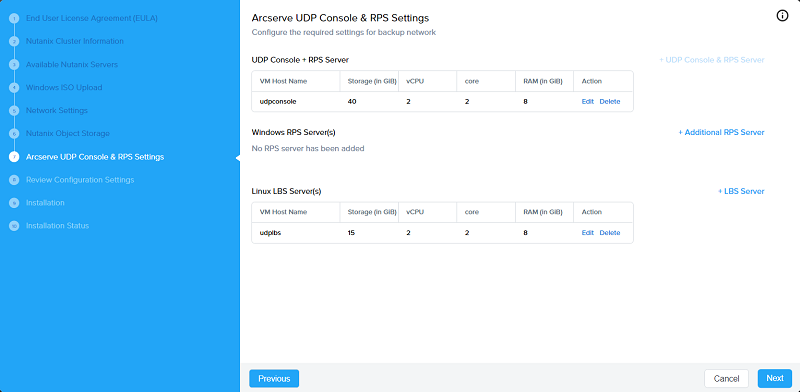This screenshot has height=392, width=800.
Task: Select step 2 circle for Nutanix Cluster Information
Action: point(14,41)
